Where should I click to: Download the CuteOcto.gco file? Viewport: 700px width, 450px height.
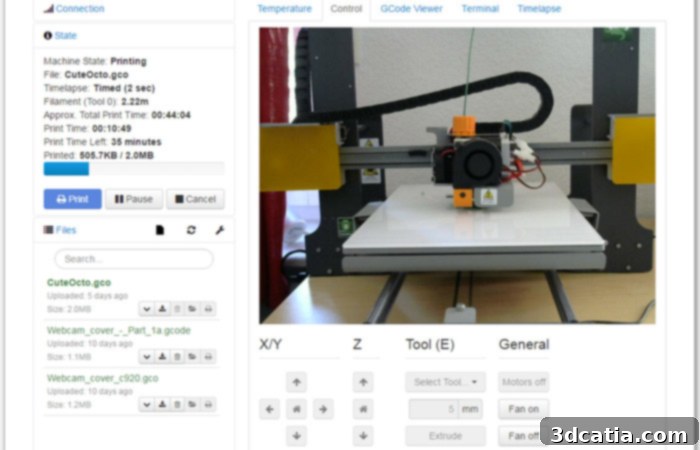pos(162,308)
